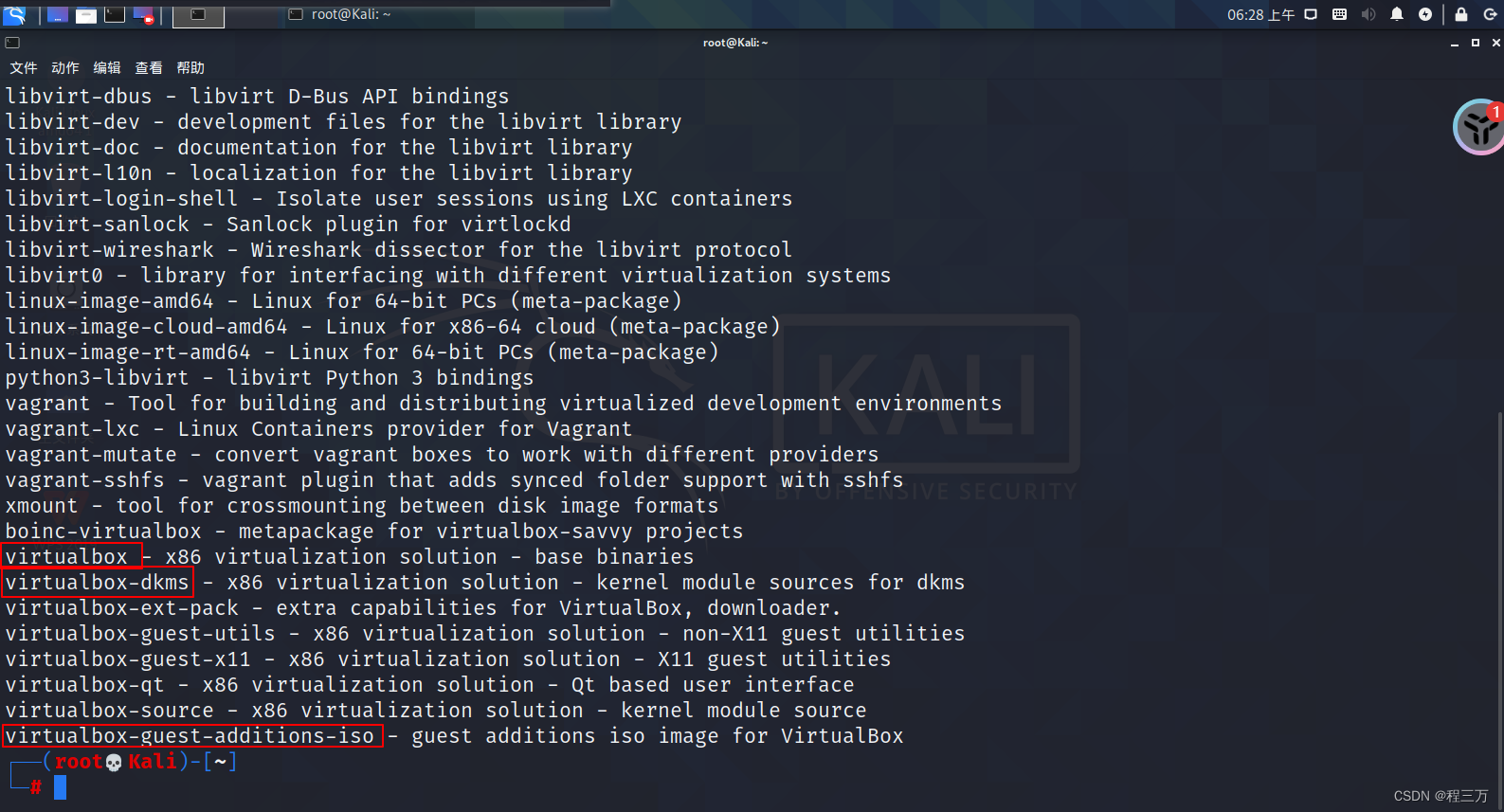Click the log out arrow icon

pyautogui.click(x=1490, y=14)
